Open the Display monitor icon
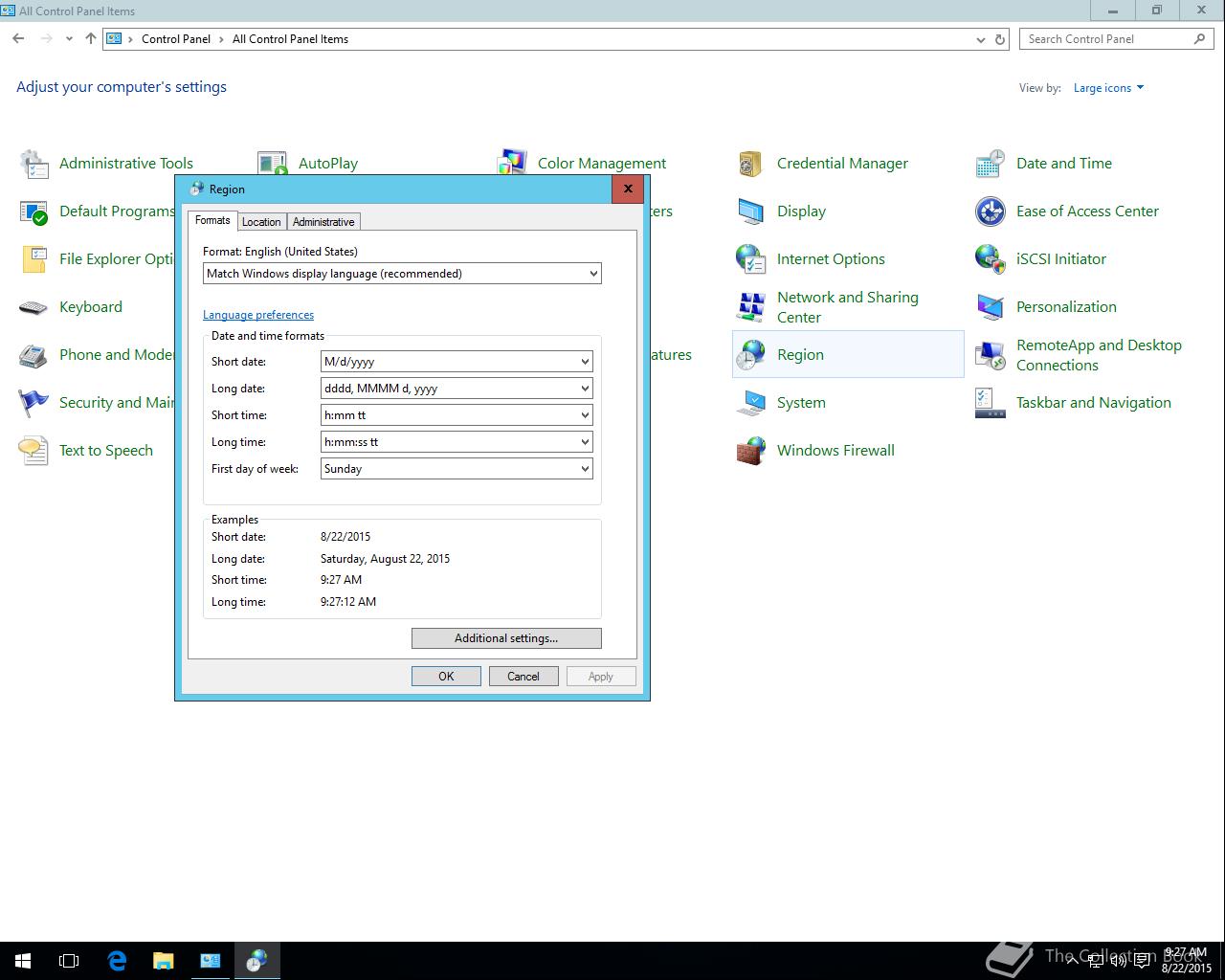 click(751, 212)
